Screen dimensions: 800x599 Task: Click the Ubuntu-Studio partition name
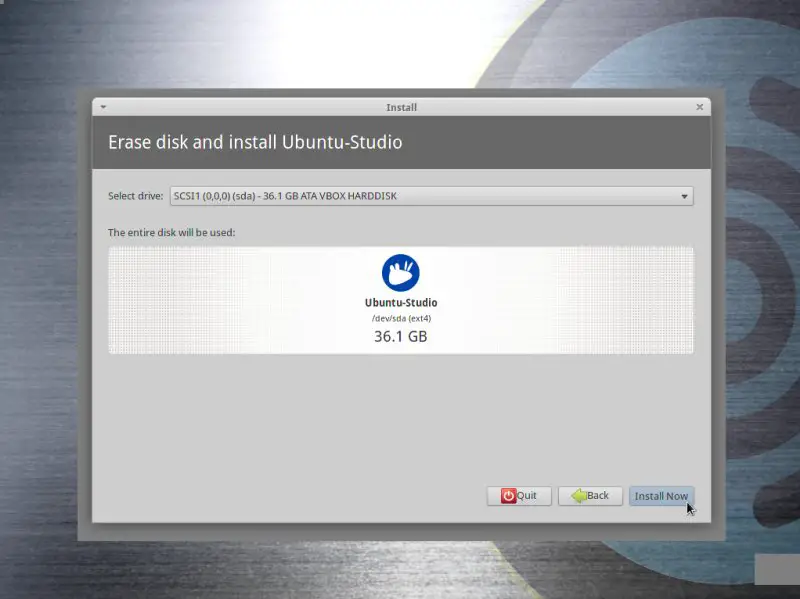coord(401,303)
